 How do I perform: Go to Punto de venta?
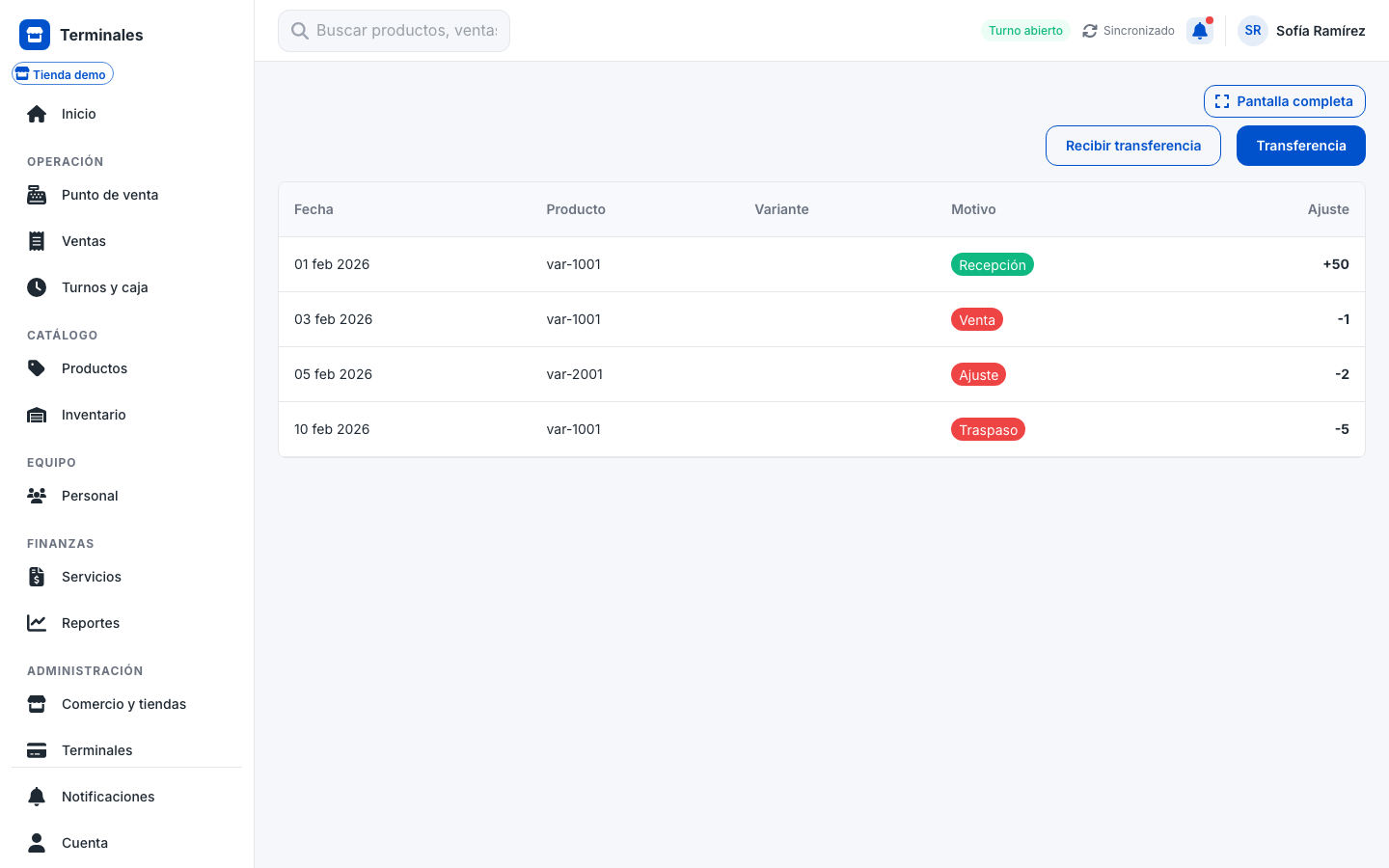pos(127,195)
